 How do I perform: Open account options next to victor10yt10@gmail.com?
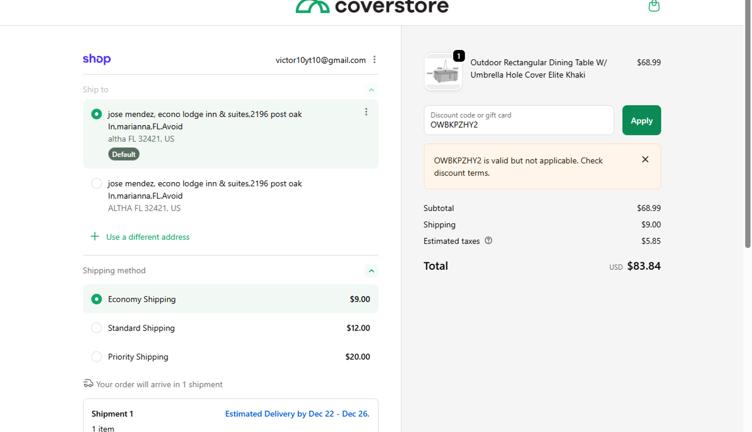tap(375, 59)
